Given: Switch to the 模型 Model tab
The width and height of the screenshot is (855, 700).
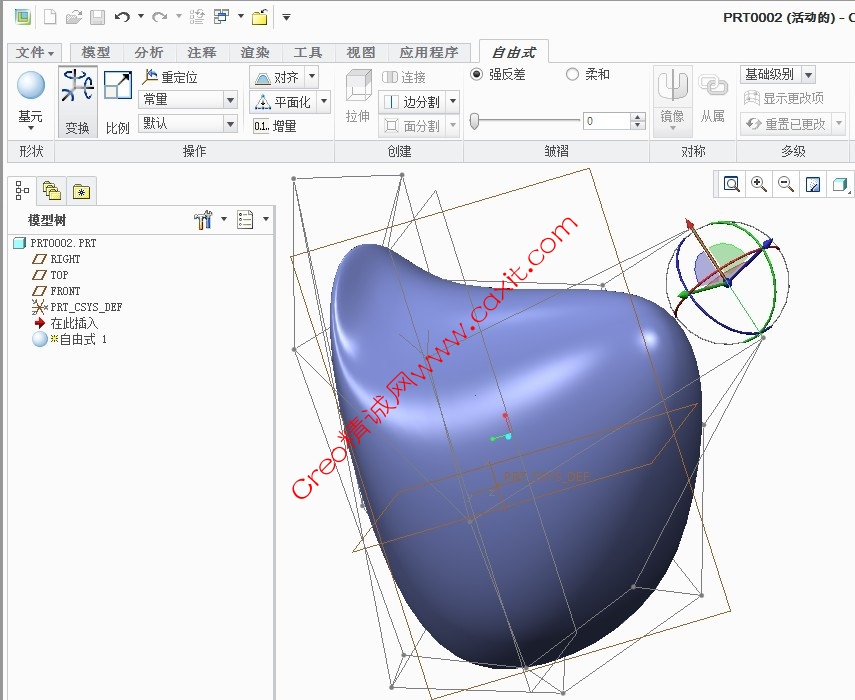Looking at the screenshot, I should point(95,52).
